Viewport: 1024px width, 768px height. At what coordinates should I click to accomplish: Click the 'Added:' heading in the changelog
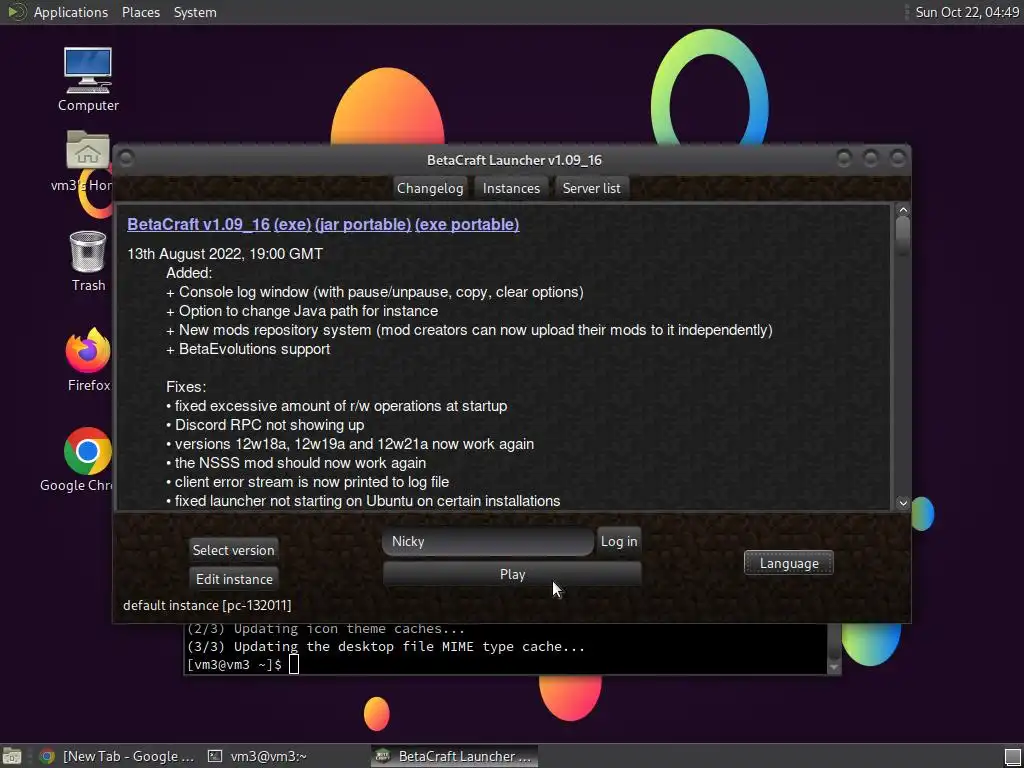point(189,273)
